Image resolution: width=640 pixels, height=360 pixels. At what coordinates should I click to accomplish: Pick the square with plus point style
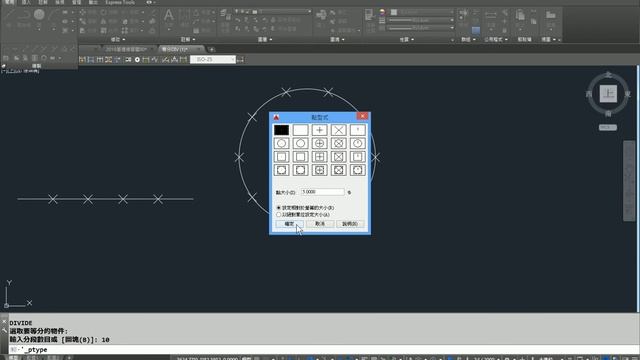[320, 157]
